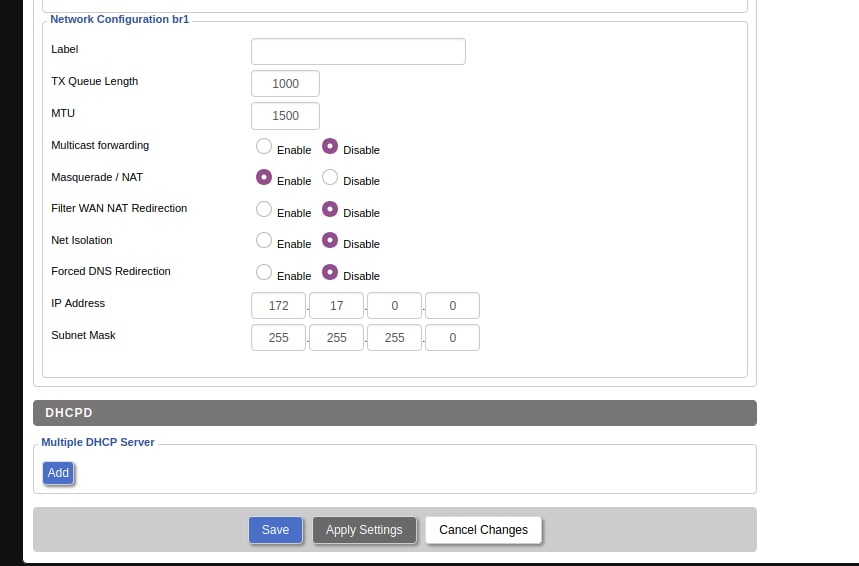This screenshot has width=859, height=566.
Task: Enable Filter WAN NAT Redirection
Action: click(x=264, y=209)
